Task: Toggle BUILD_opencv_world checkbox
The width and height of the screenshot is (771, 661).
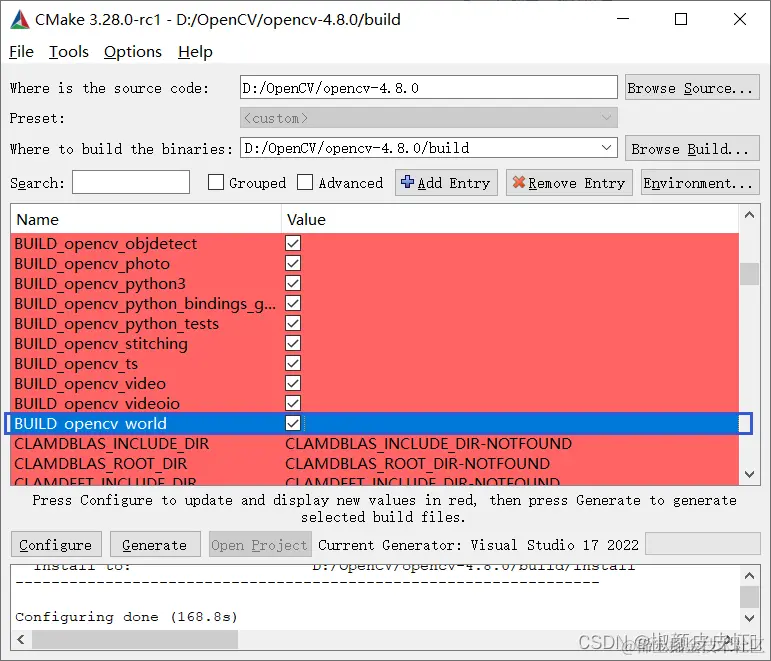Action: pyautogui.click(x=293, y=423)
